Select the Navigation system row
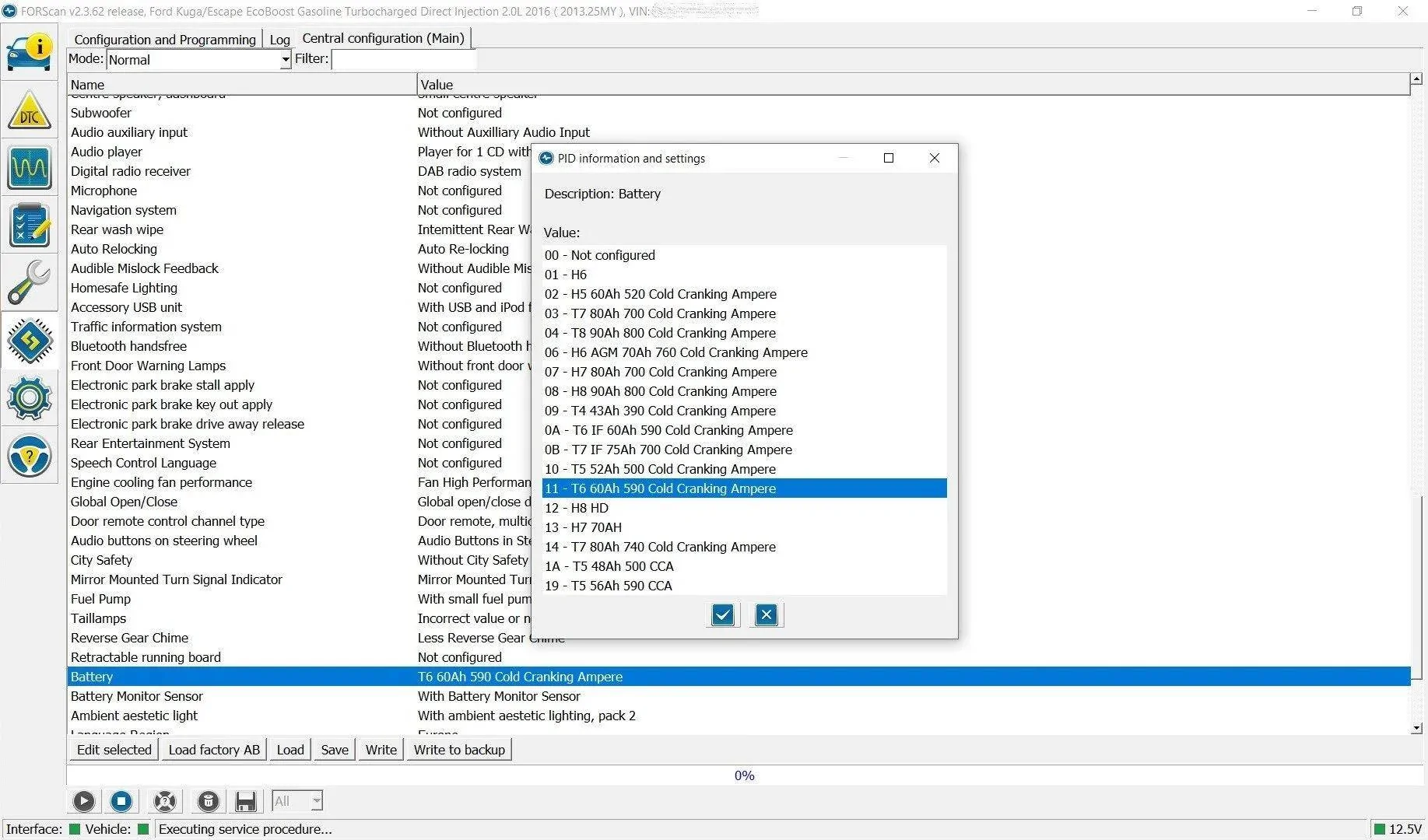This screenshot has height=840, width=1428. 300,210
